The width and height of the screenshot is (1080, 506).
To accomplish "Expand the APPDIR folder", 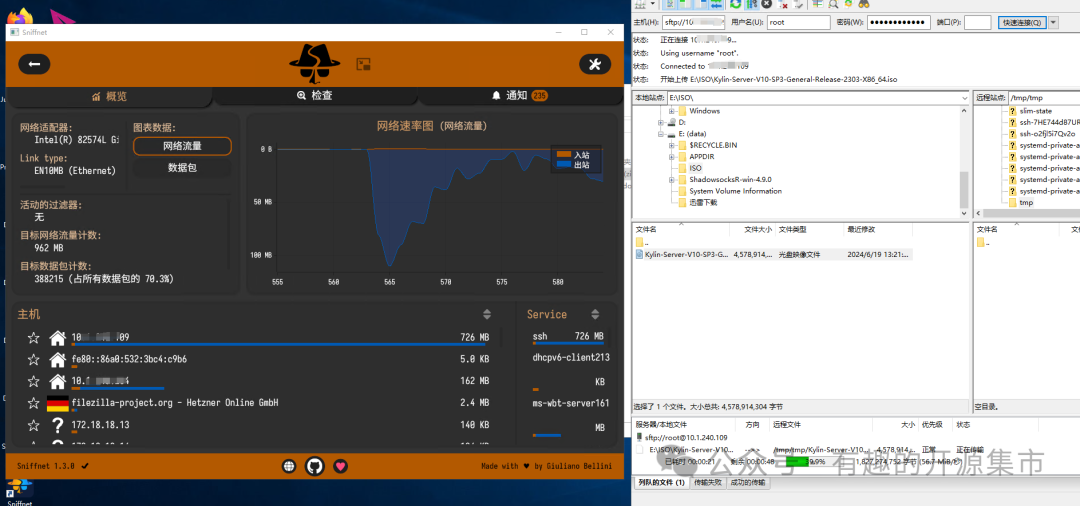I will click(x=672, y=156).
